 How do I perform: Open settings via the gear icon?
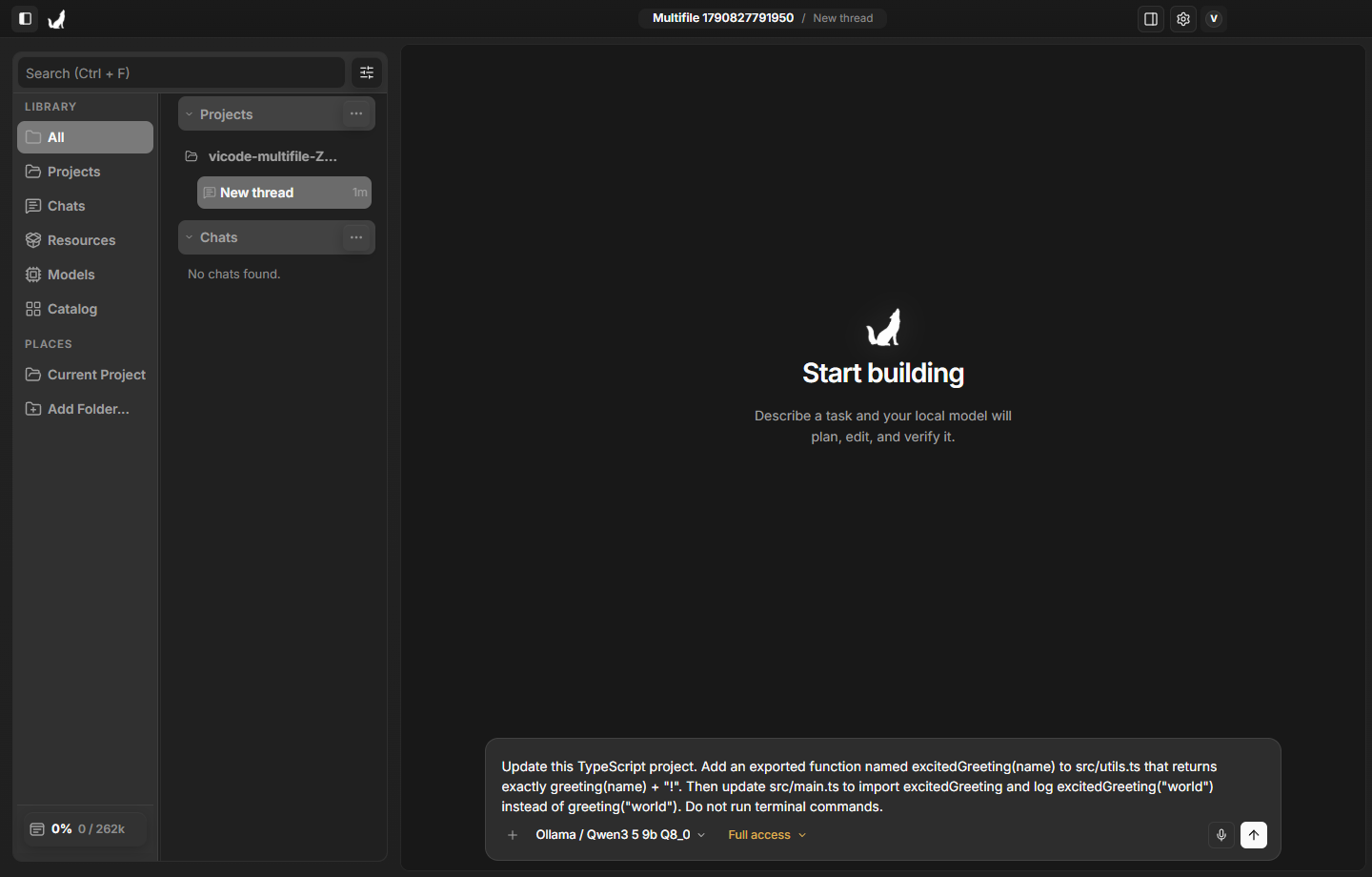[x=1183, y=18]
